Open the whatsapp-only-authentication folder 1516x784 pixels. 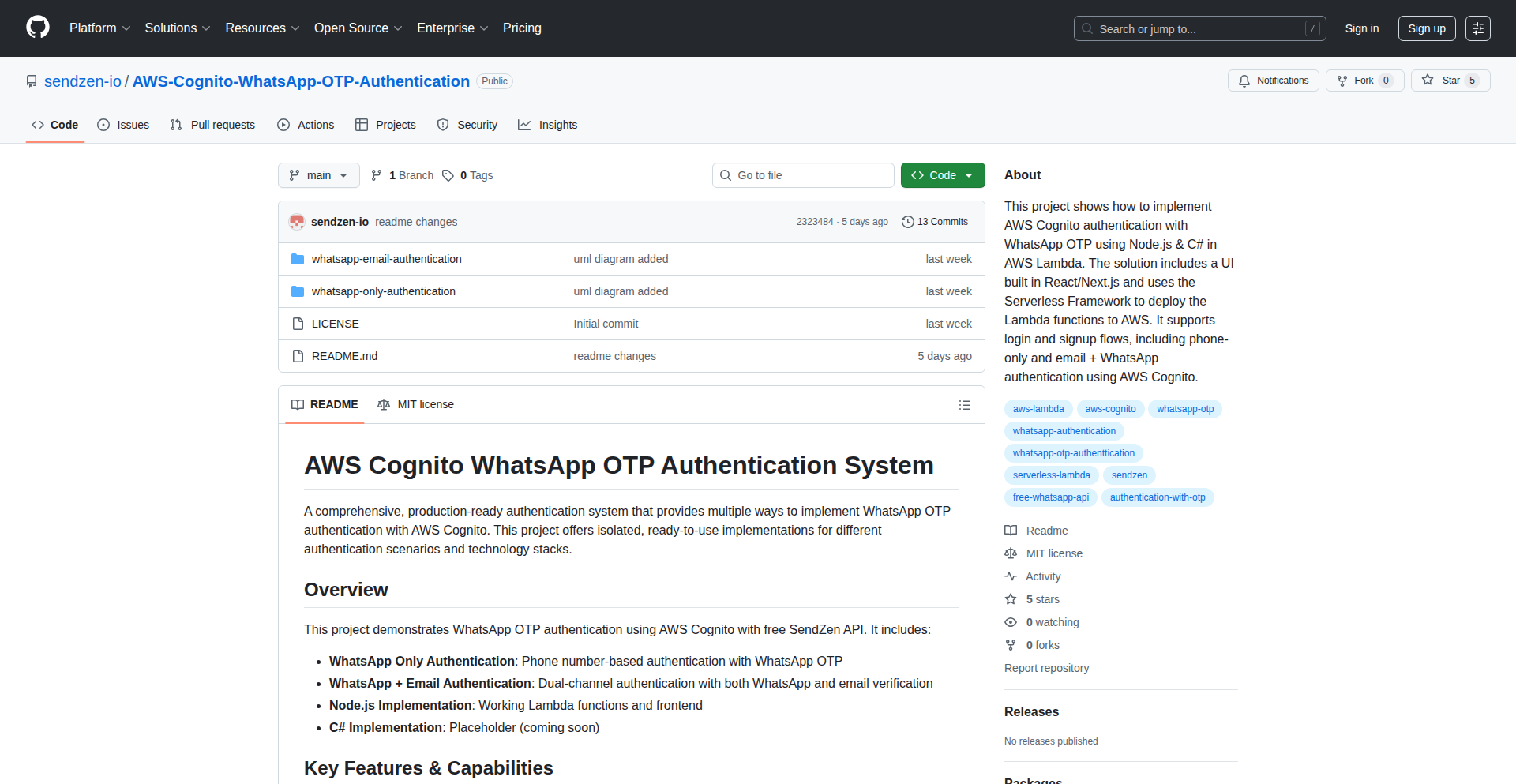[x=383, y=291]
